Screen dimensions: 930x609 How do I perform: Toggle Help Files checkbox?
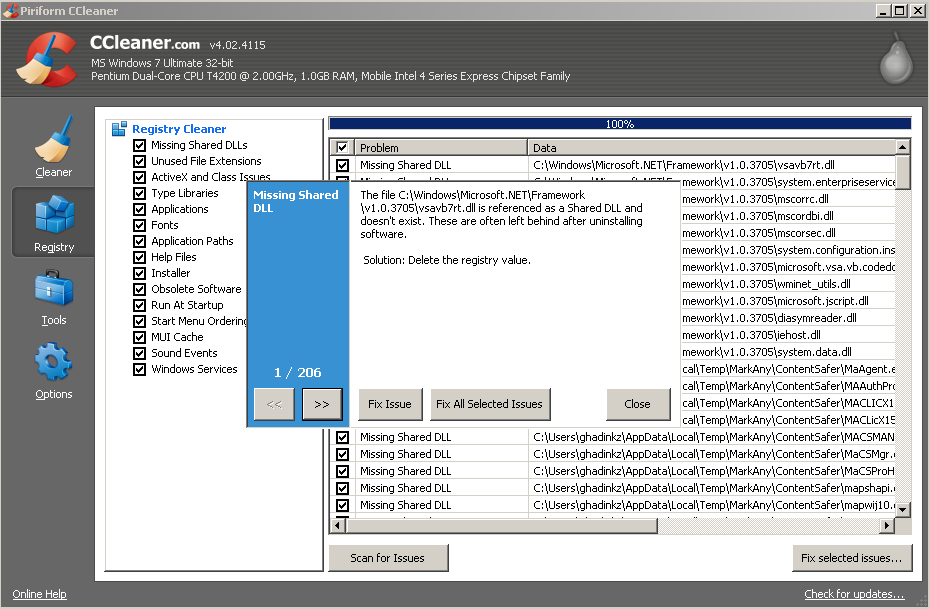coord(139,257)
